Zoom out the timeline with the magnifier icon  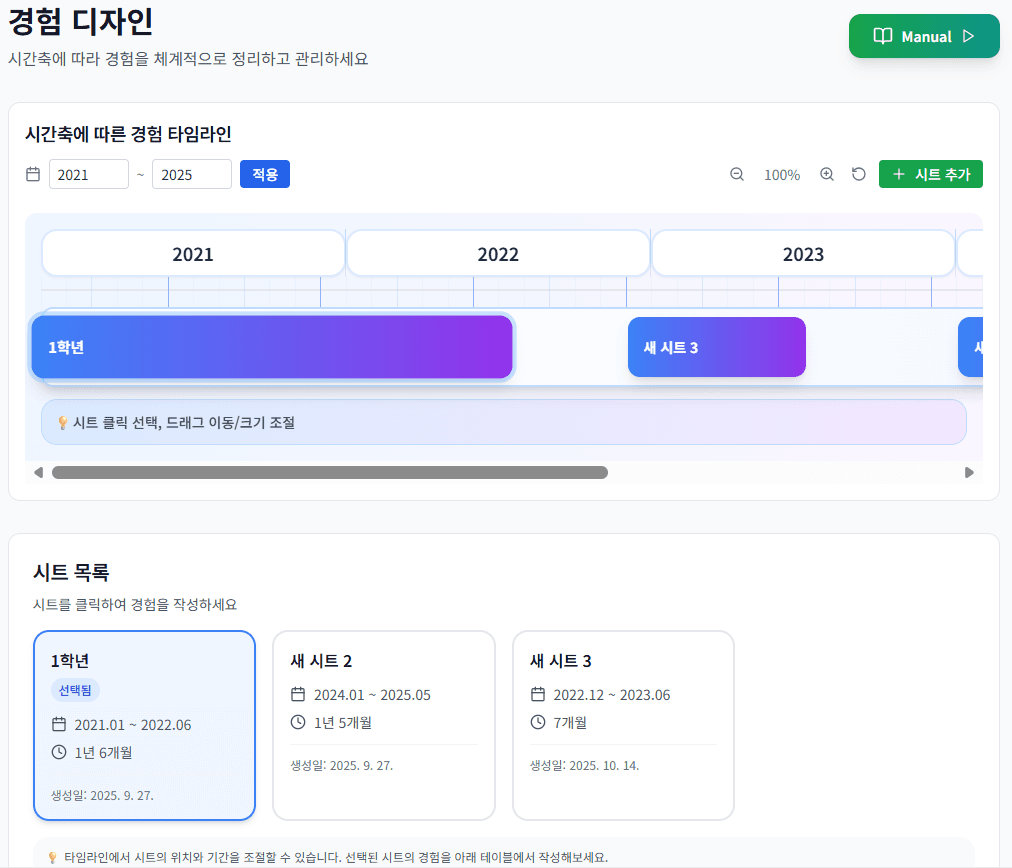pyautogui.click(x=737, y=174)
